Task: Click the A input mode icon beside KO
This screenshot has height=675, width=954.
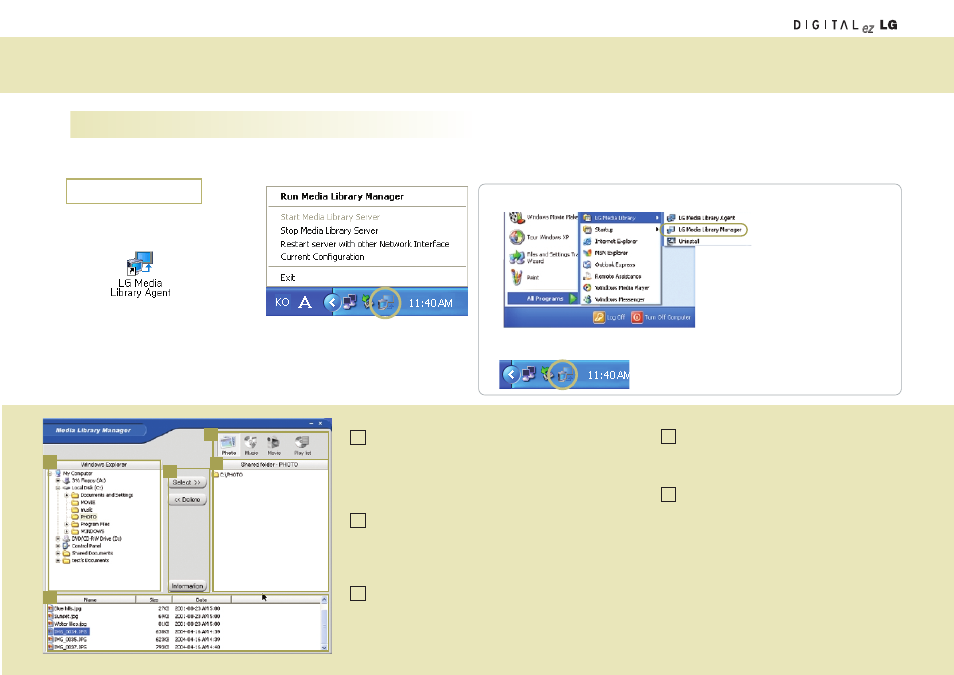Action: pos(305,302)
